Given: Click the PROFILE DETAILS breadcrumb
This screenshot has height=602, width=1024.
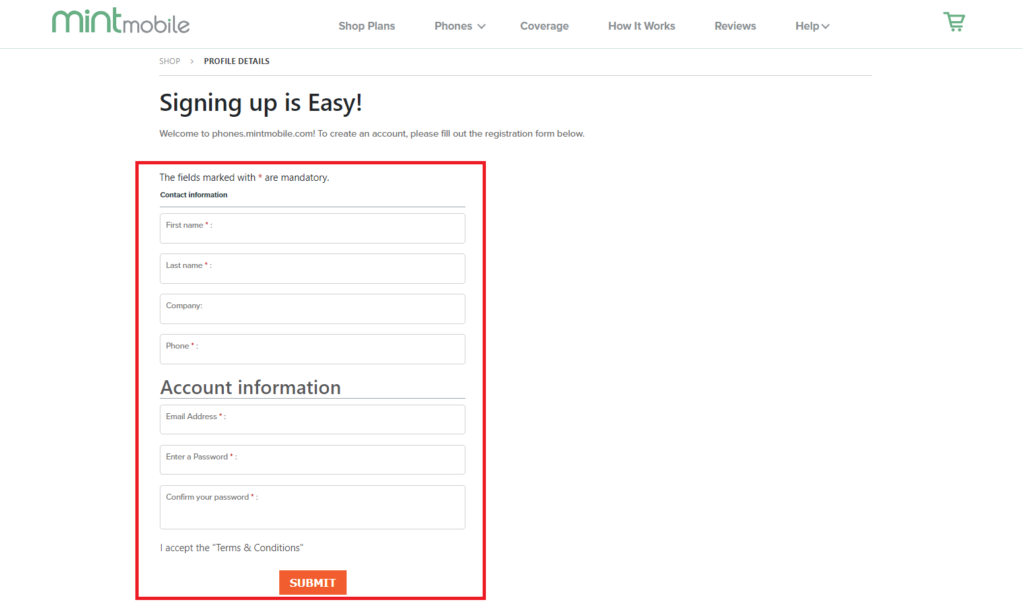Looking at the screenshot, I should point(236,61).
